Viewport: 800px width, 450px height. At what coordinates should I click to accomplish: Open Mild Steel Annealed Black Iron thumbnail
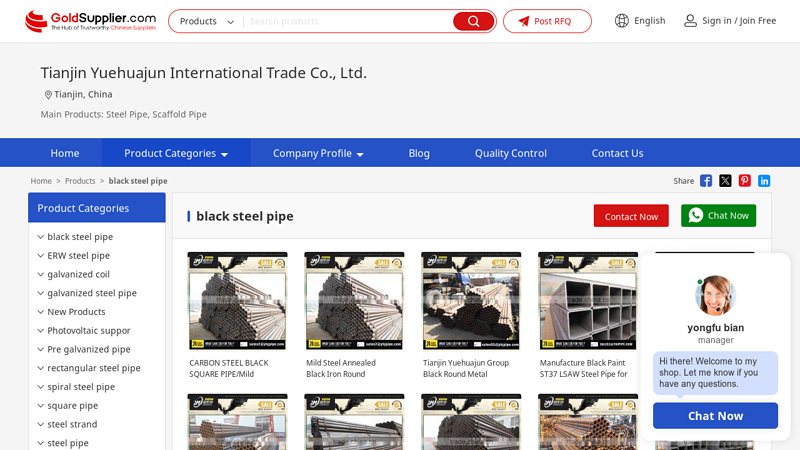(354, 301)
